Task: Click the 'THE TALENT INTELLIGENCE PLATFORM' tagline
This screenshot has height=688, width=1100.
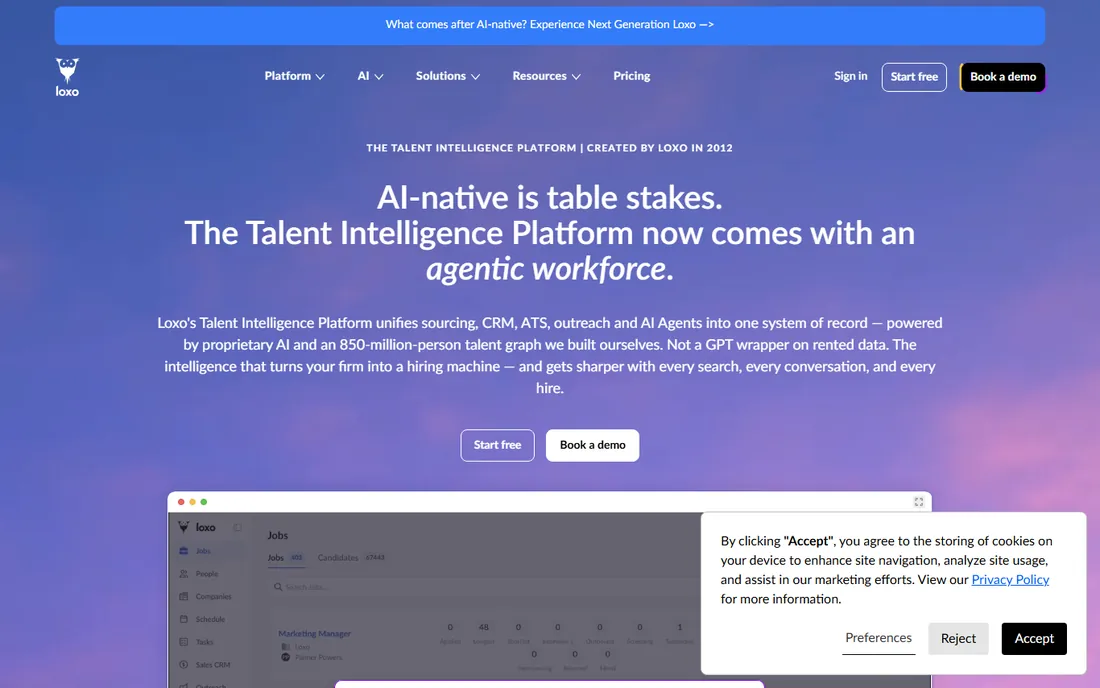Action: click(x=471, y=148)
